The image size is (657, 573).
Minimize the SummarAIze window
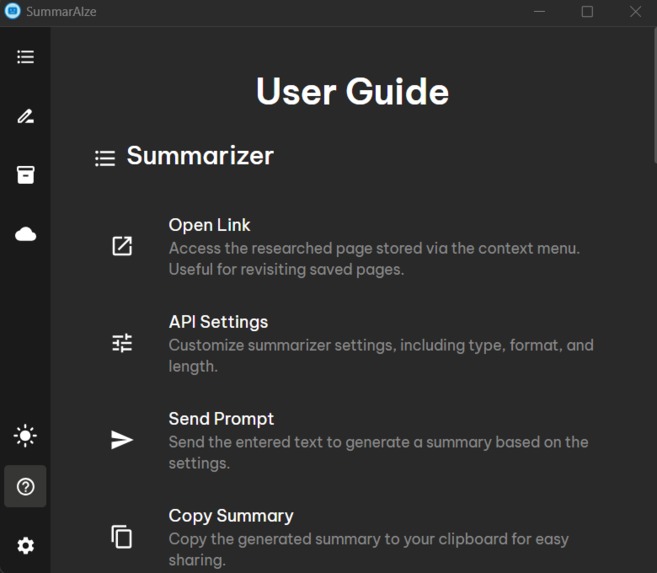point(539,11)
